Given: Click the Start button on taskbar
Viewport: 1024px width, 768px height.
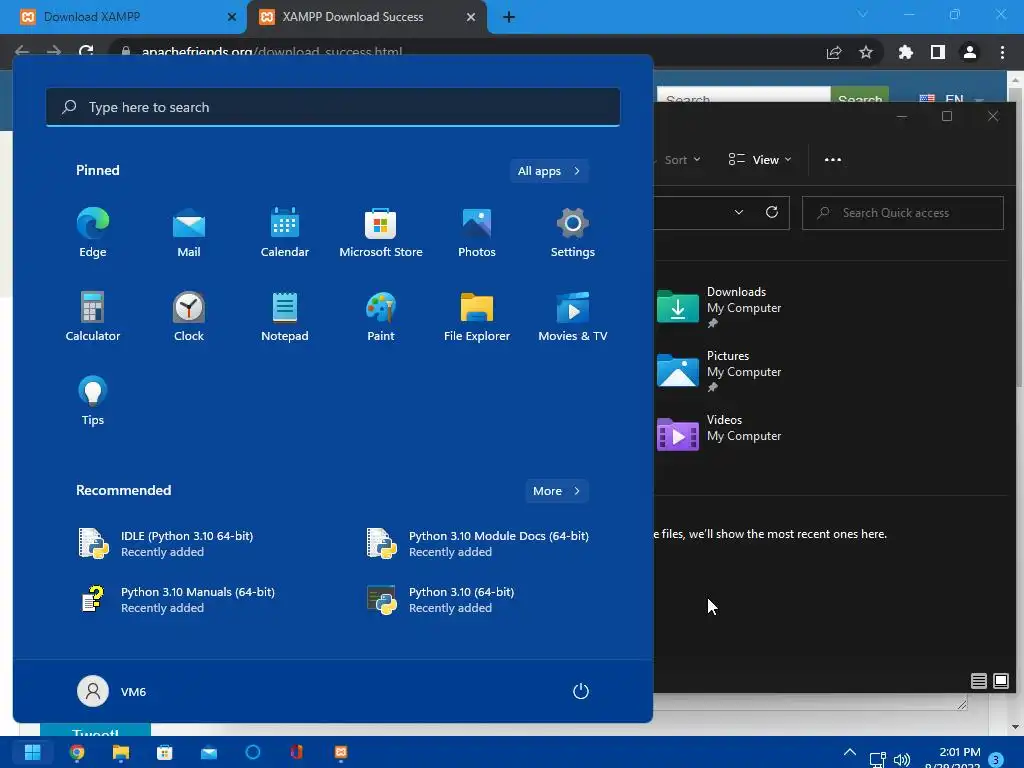Looking at the screenshot, I should click(32, 752).
